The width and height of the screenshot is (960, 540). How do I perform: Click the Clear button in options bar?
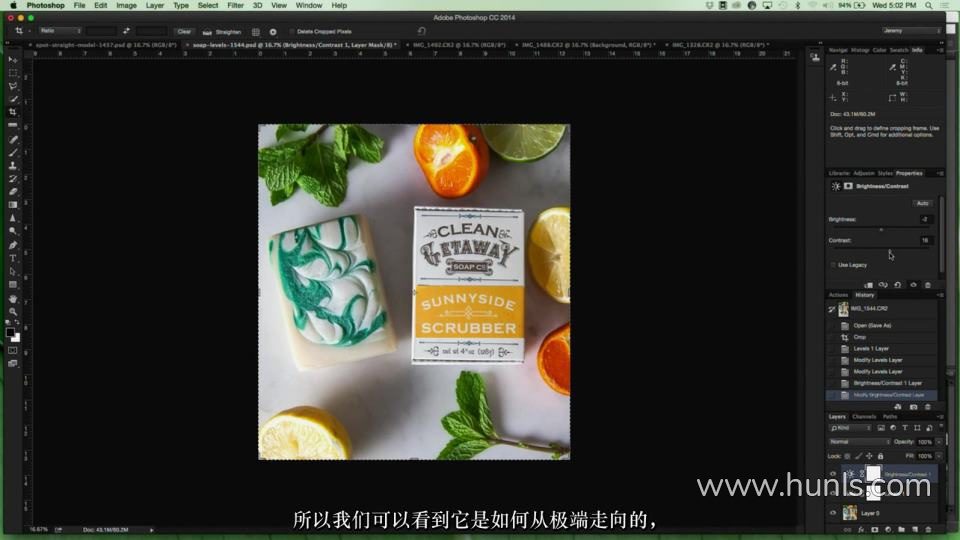click(184, 31)
